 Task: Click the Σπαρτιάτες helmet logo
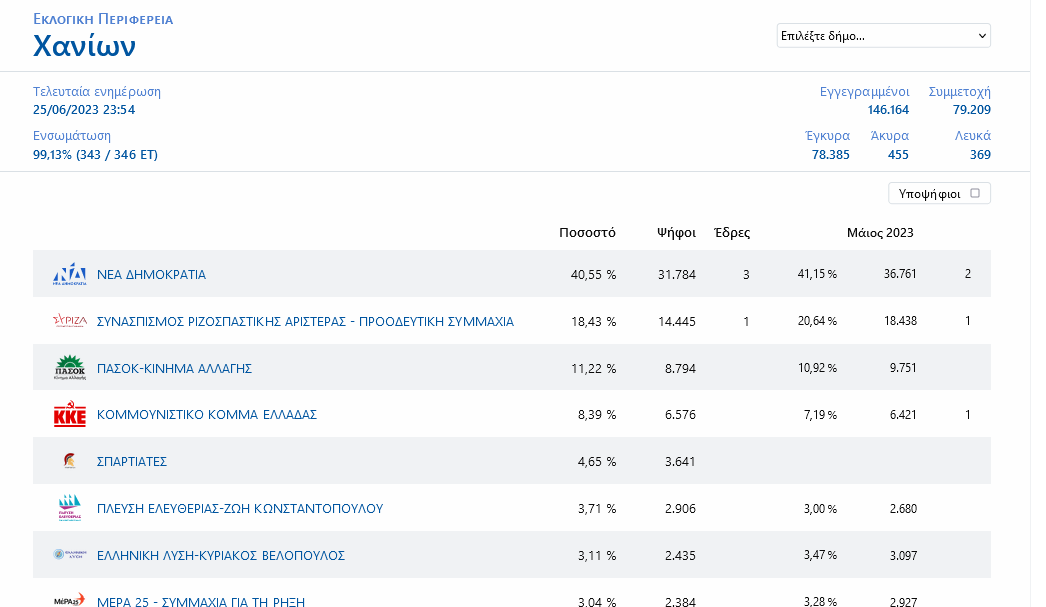(x=70, y=461)
